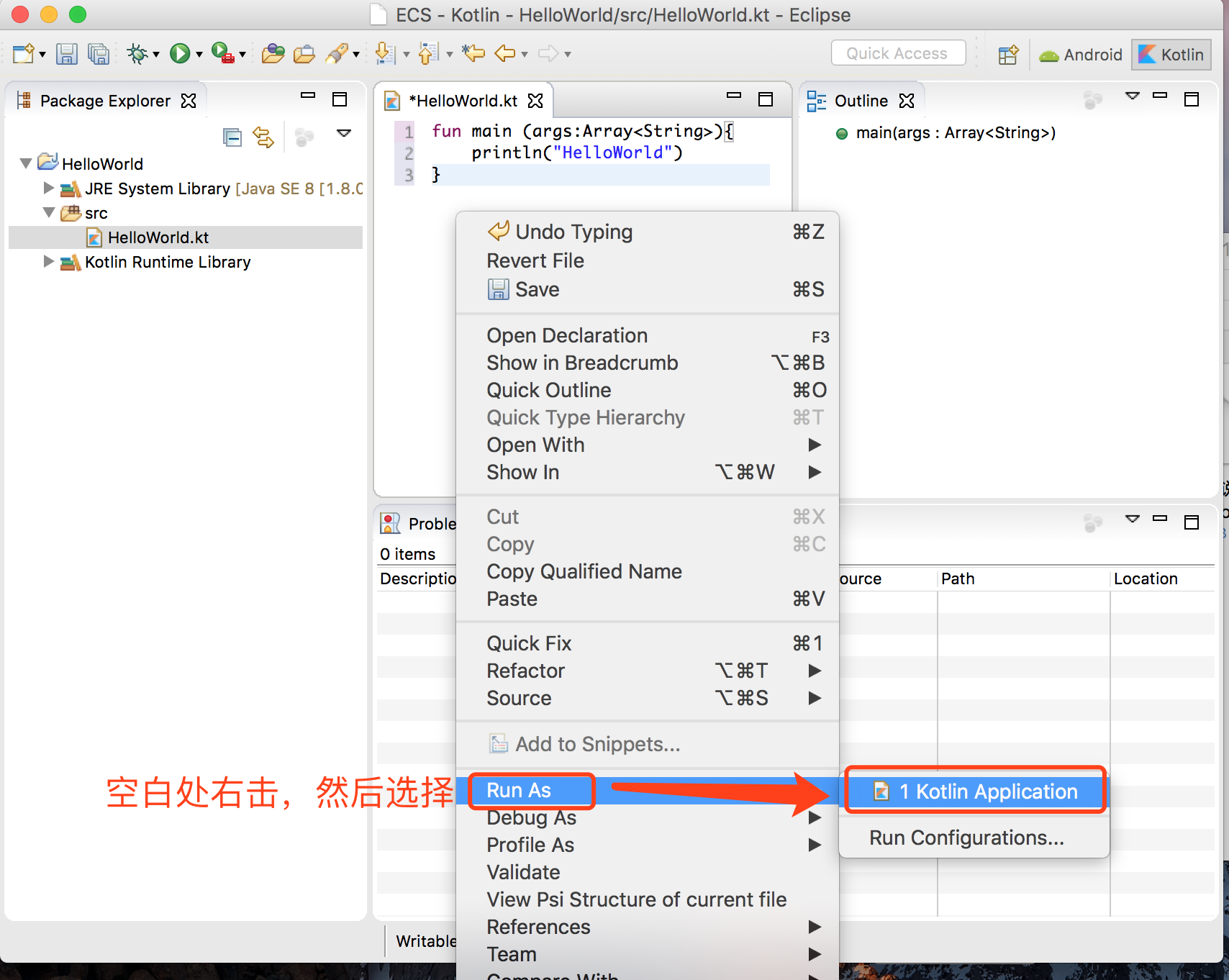Click the New wizard toolbar icon
The height and width of the screenshot is (980, 1229).
click(x=23, y=54)
